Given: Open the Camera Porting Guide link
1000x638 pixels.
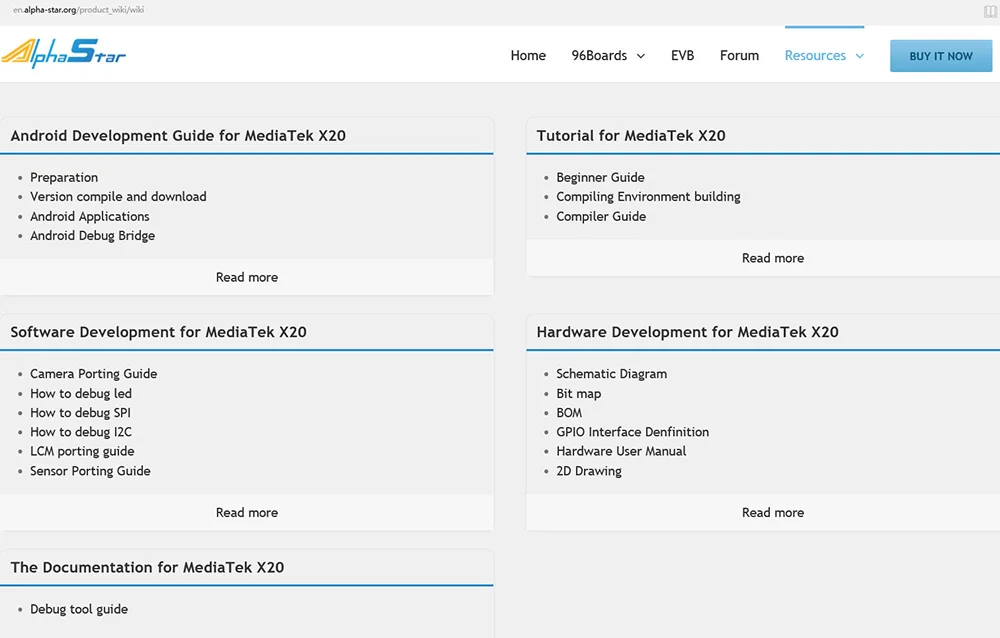Looking at the screenshot, I should tap(93, 374).
